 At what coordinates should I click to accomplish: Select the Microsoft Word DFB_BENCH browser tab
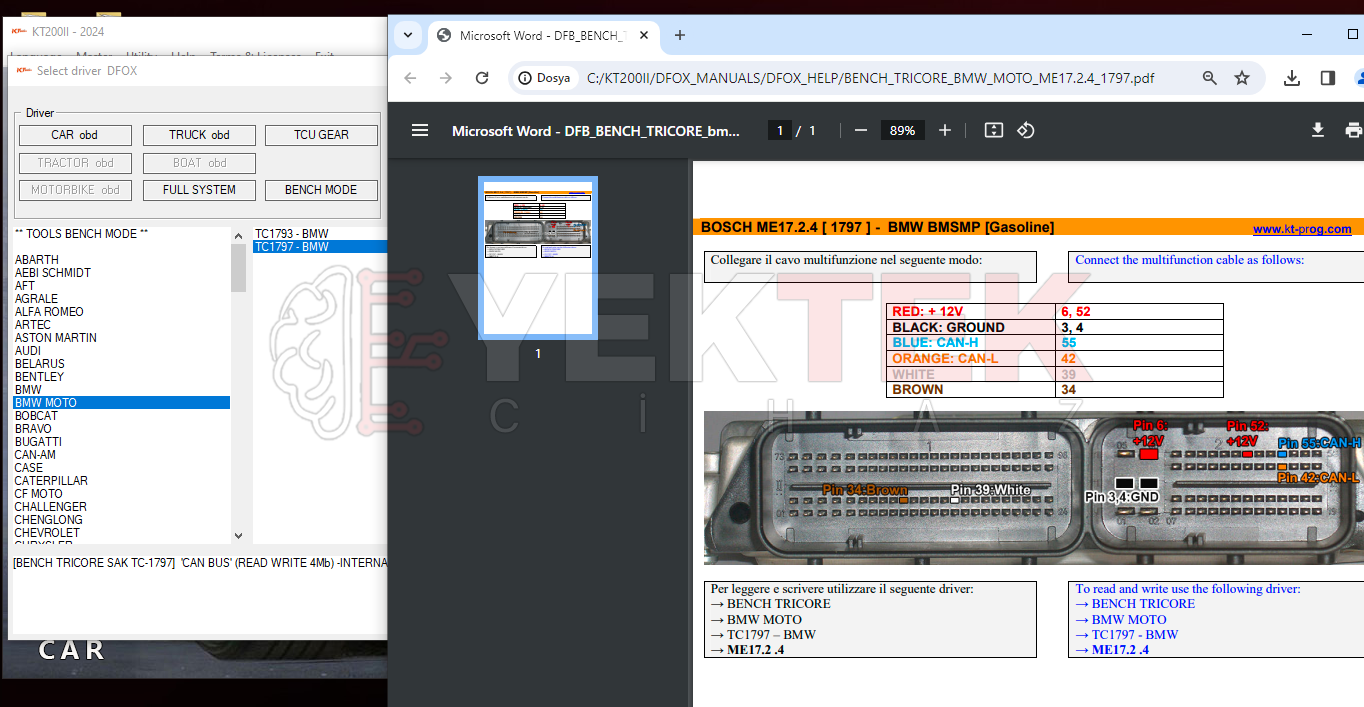[x=543, y=36]
